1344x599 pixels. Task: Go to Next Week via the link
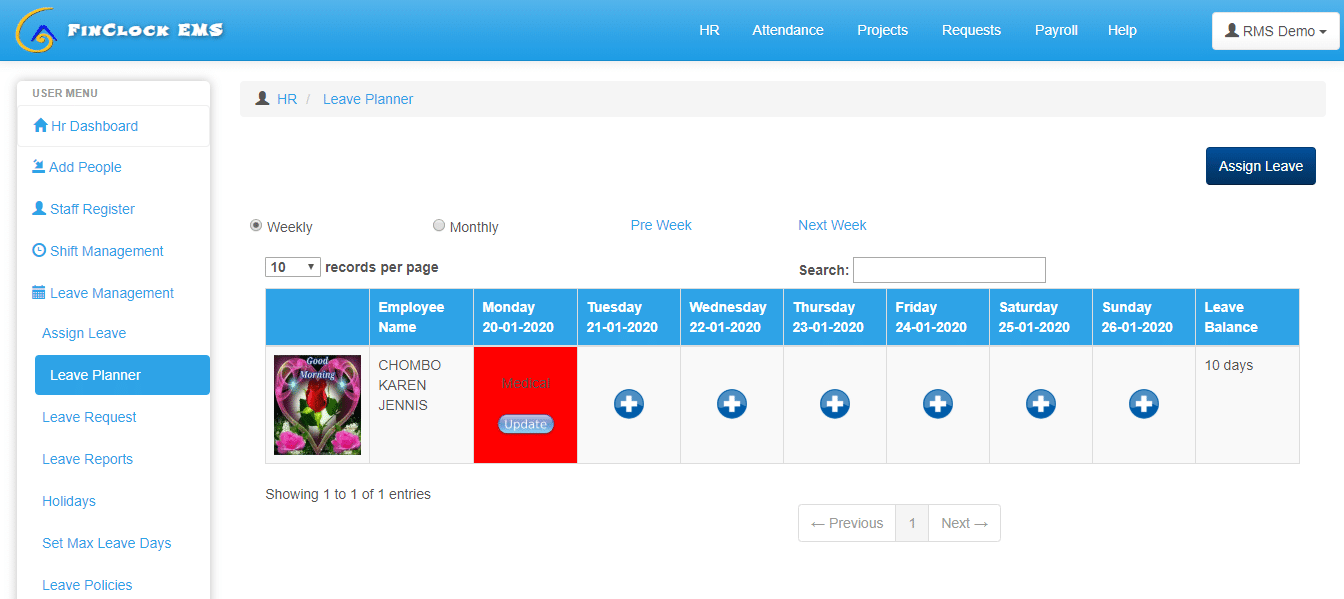832,225
